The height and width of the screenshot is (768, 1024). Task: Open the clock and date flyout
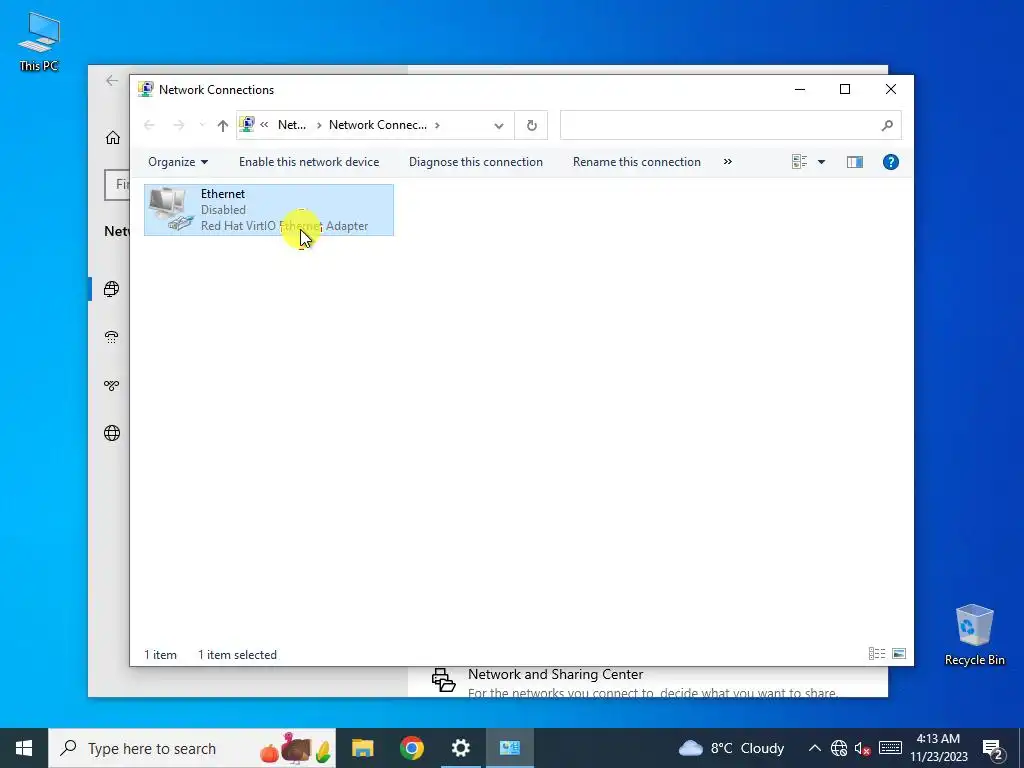938,748
